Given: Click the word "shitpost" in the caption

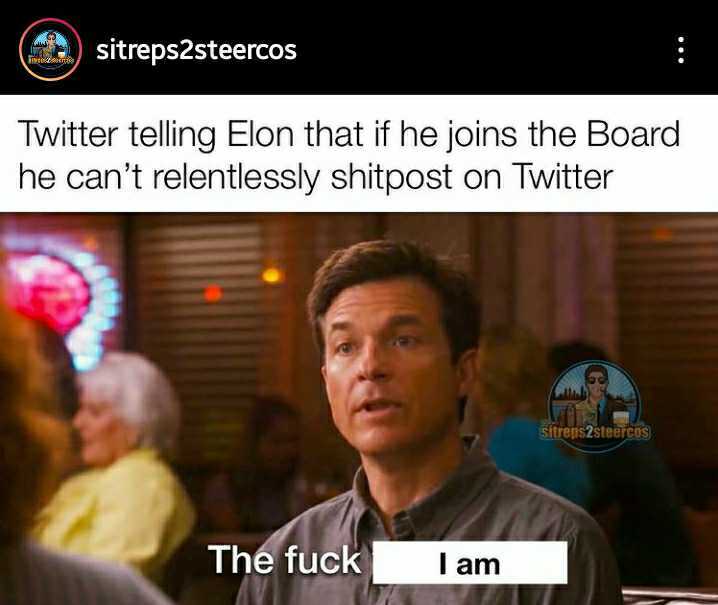Looking at the screenshot, I should pyautogui.click(x=391, y=178).
